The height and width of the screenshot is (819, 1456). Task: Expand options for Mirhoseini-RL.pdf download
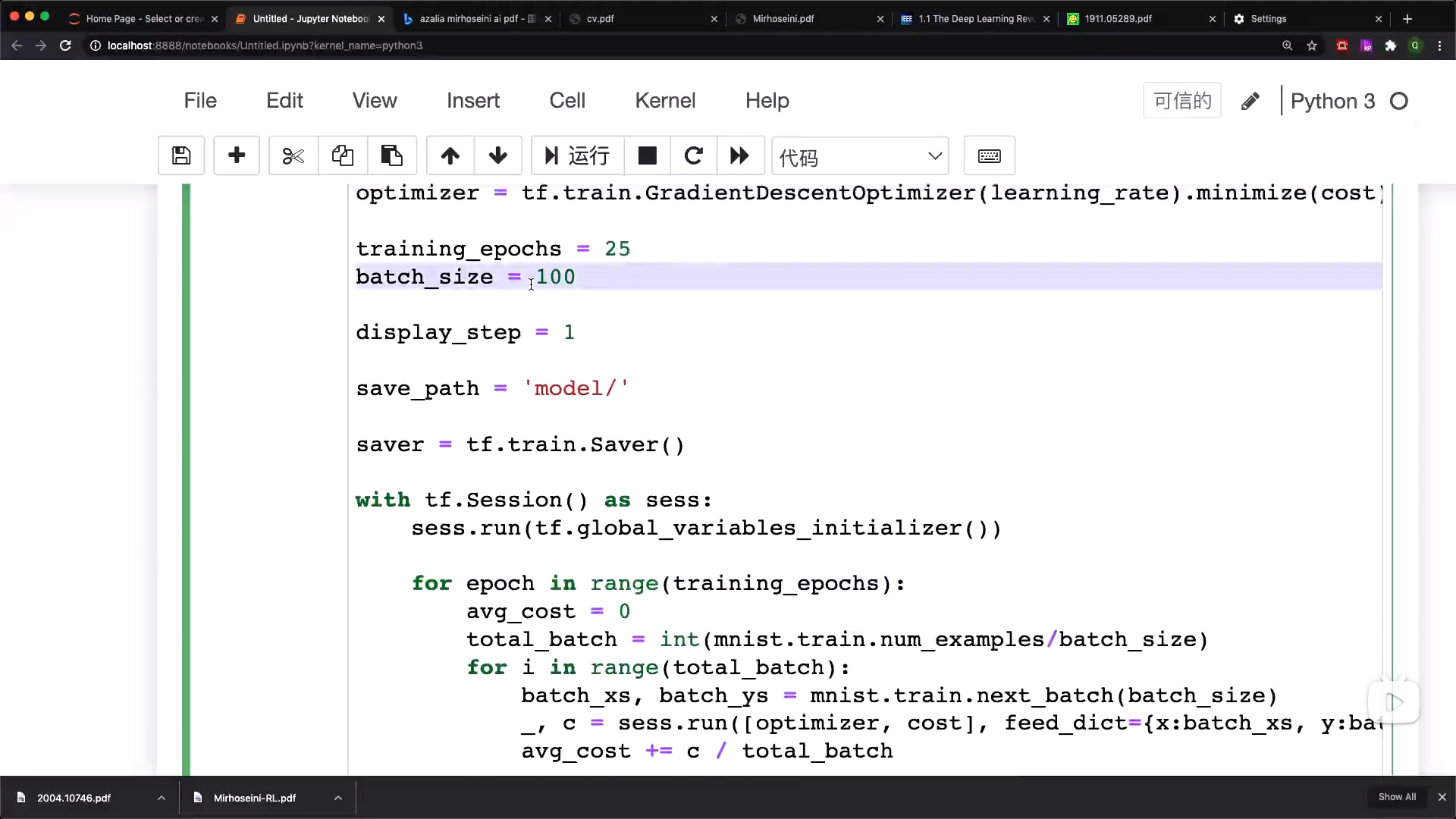(338, 798)
